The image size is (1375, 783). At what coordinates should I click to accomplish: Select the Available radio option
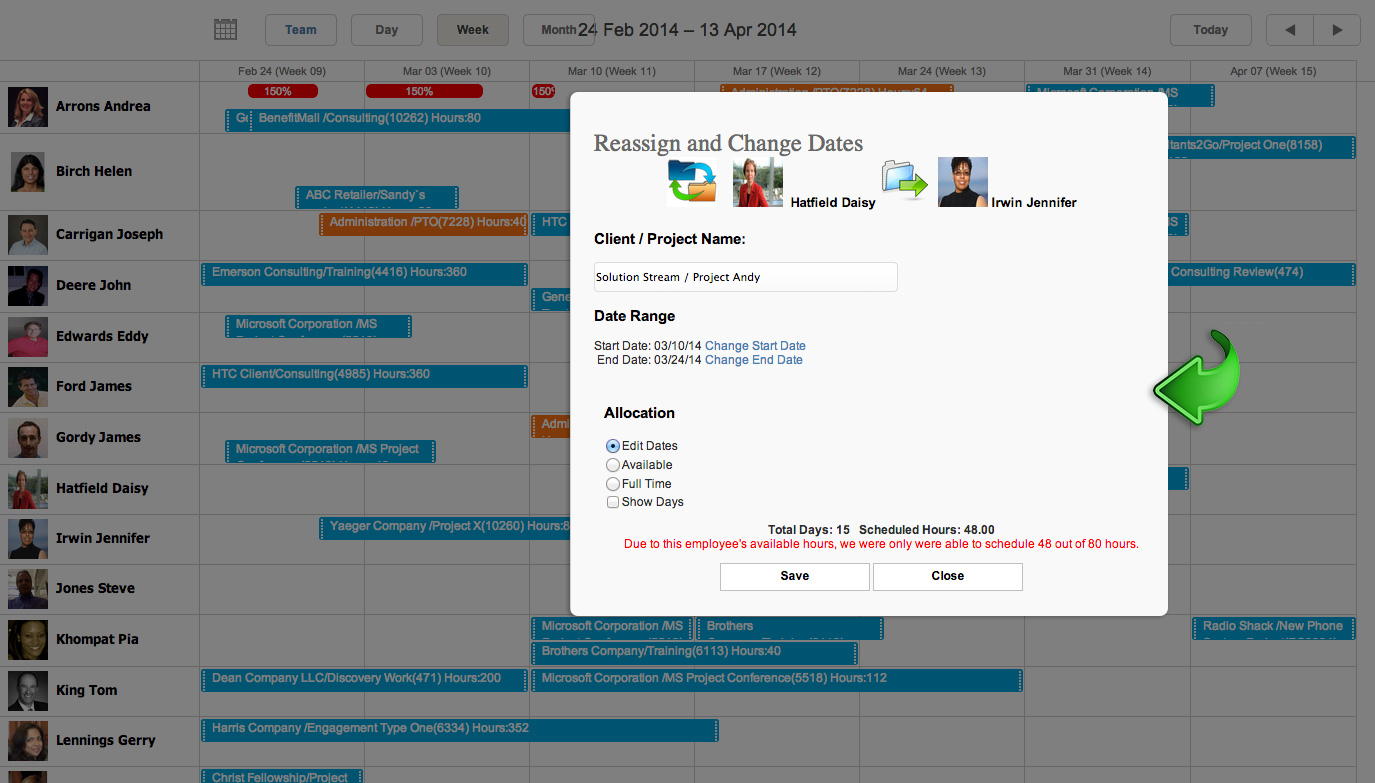coord(613,465)
